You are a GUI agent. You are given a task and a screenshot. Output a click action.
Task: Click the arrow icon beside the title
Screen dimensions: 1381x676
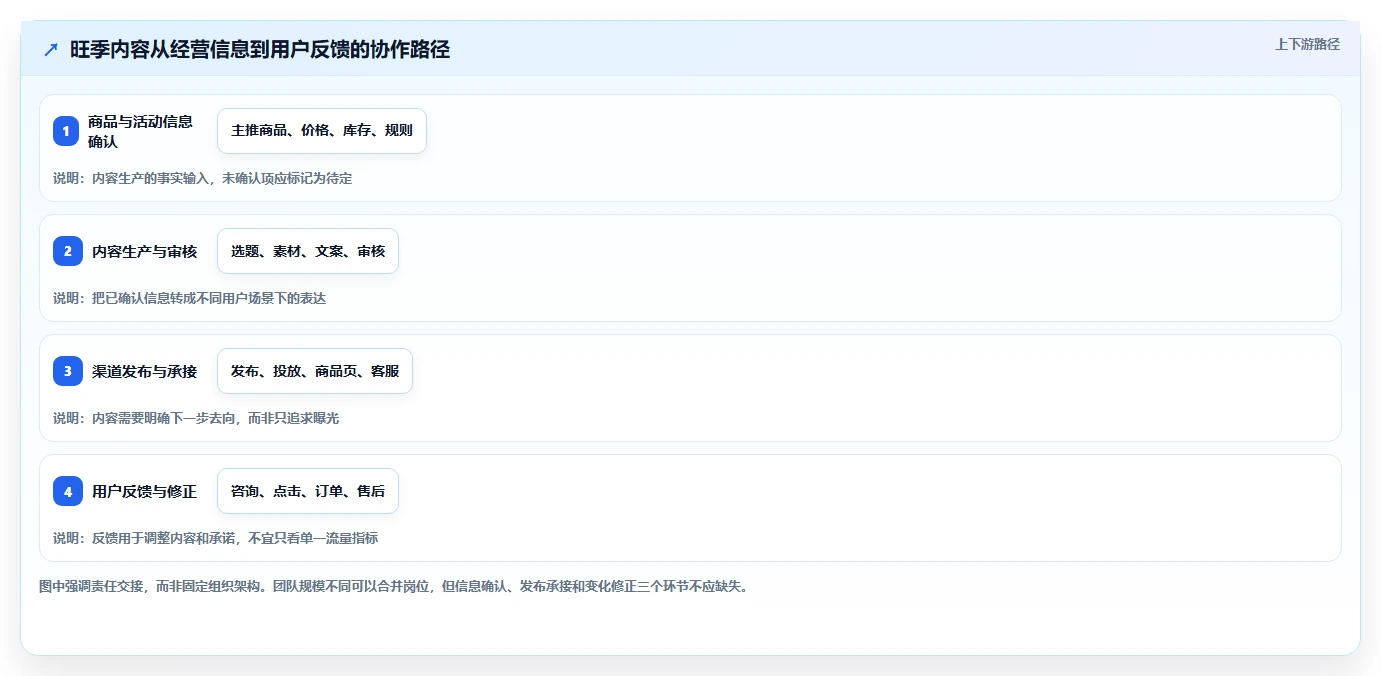[51, 50]
